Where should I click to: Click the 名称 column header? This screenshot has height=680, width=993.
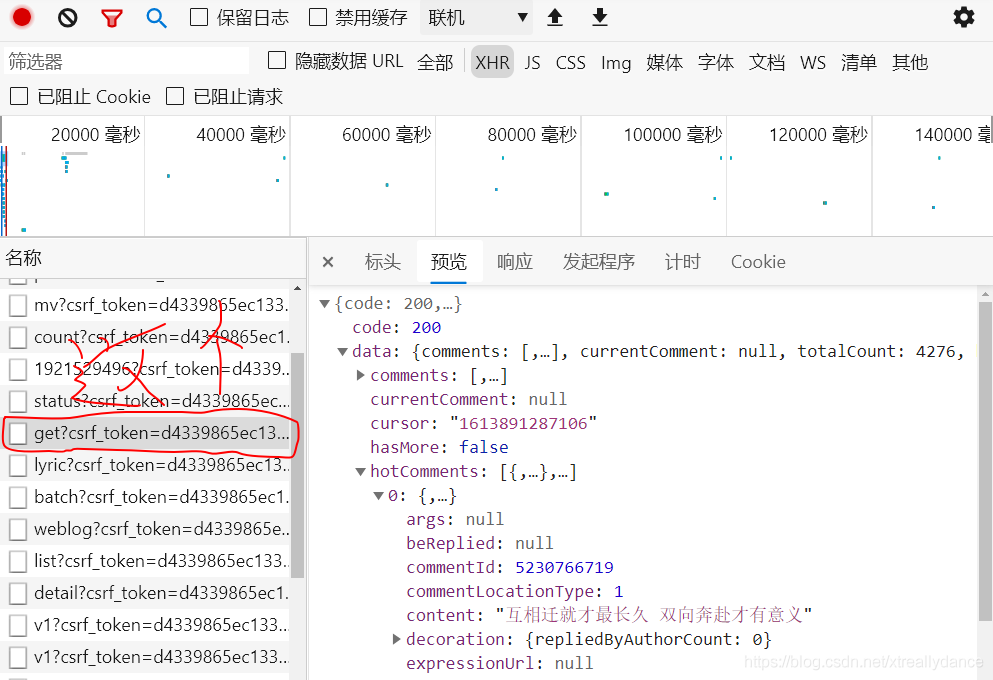(x=152, y=258)
